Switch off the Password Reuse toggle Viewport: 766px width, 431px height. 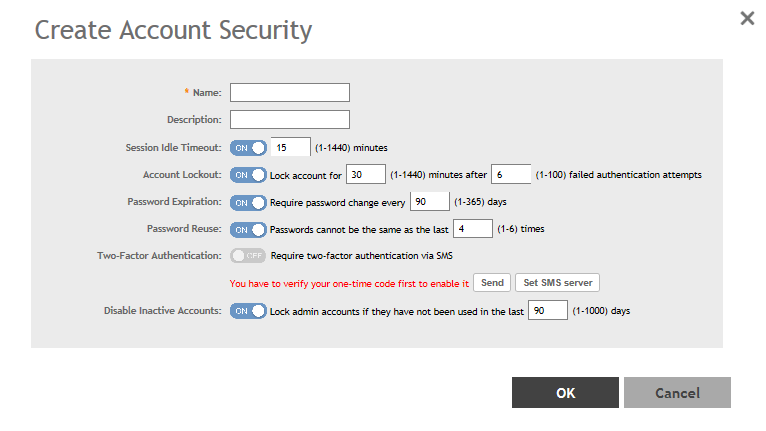[248, 229]
